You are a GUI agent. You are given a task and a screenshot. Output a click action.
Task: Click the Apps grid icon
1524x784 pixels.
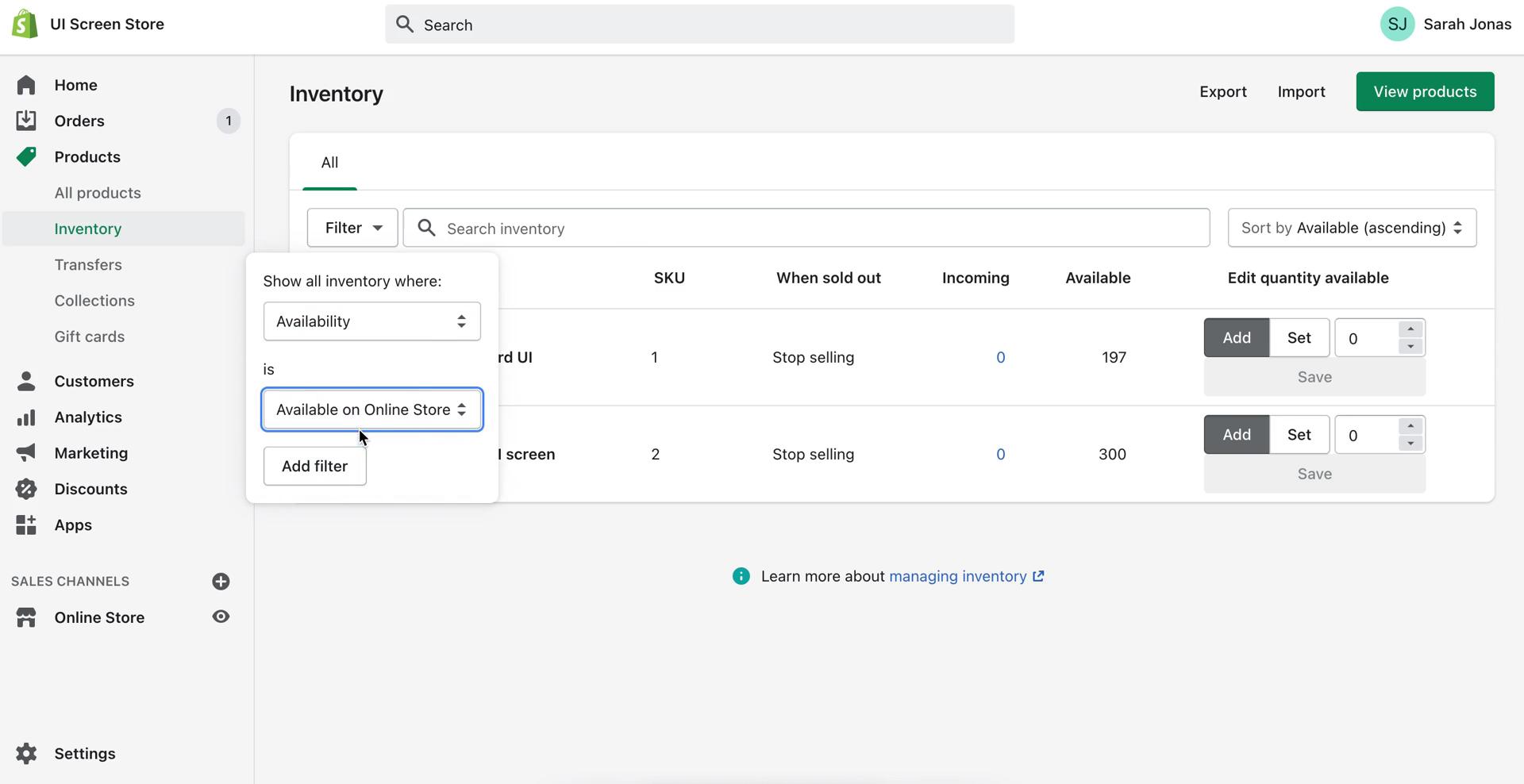[x=26, y=525]
